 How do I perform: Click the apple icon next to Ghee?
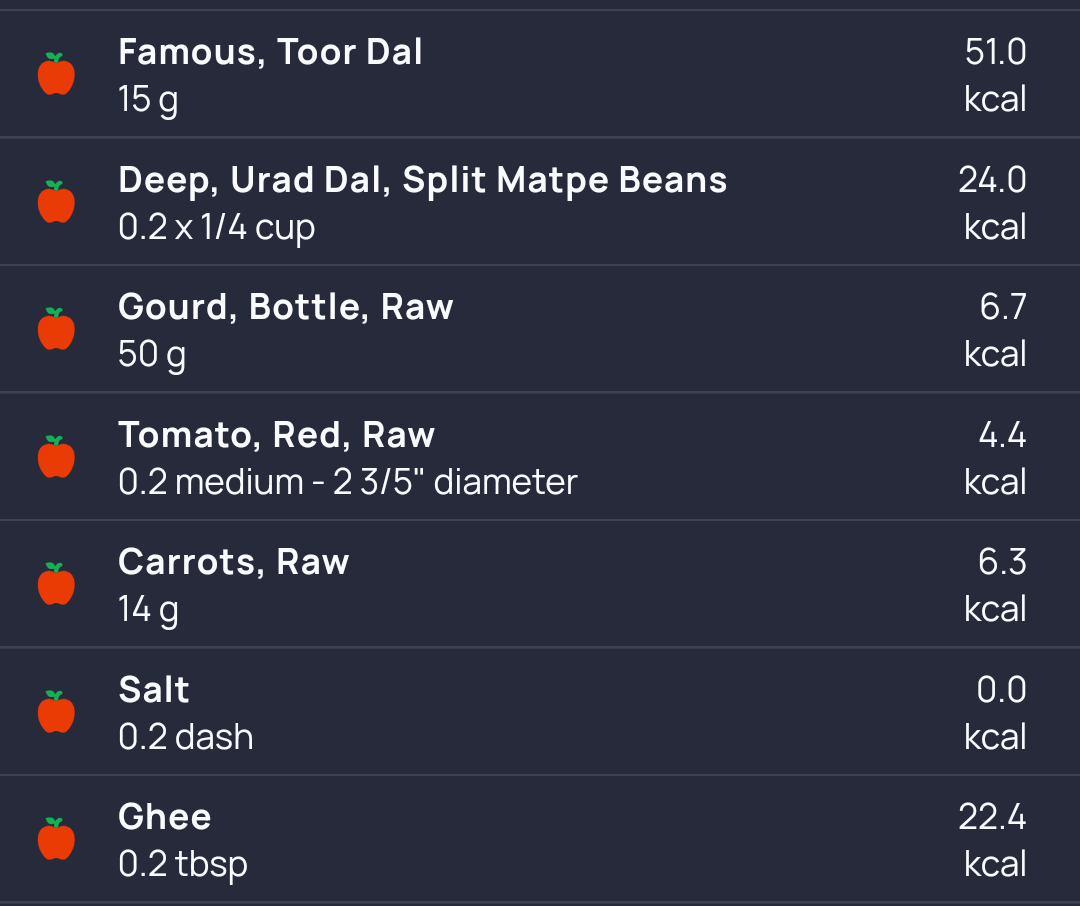point(57,839)
